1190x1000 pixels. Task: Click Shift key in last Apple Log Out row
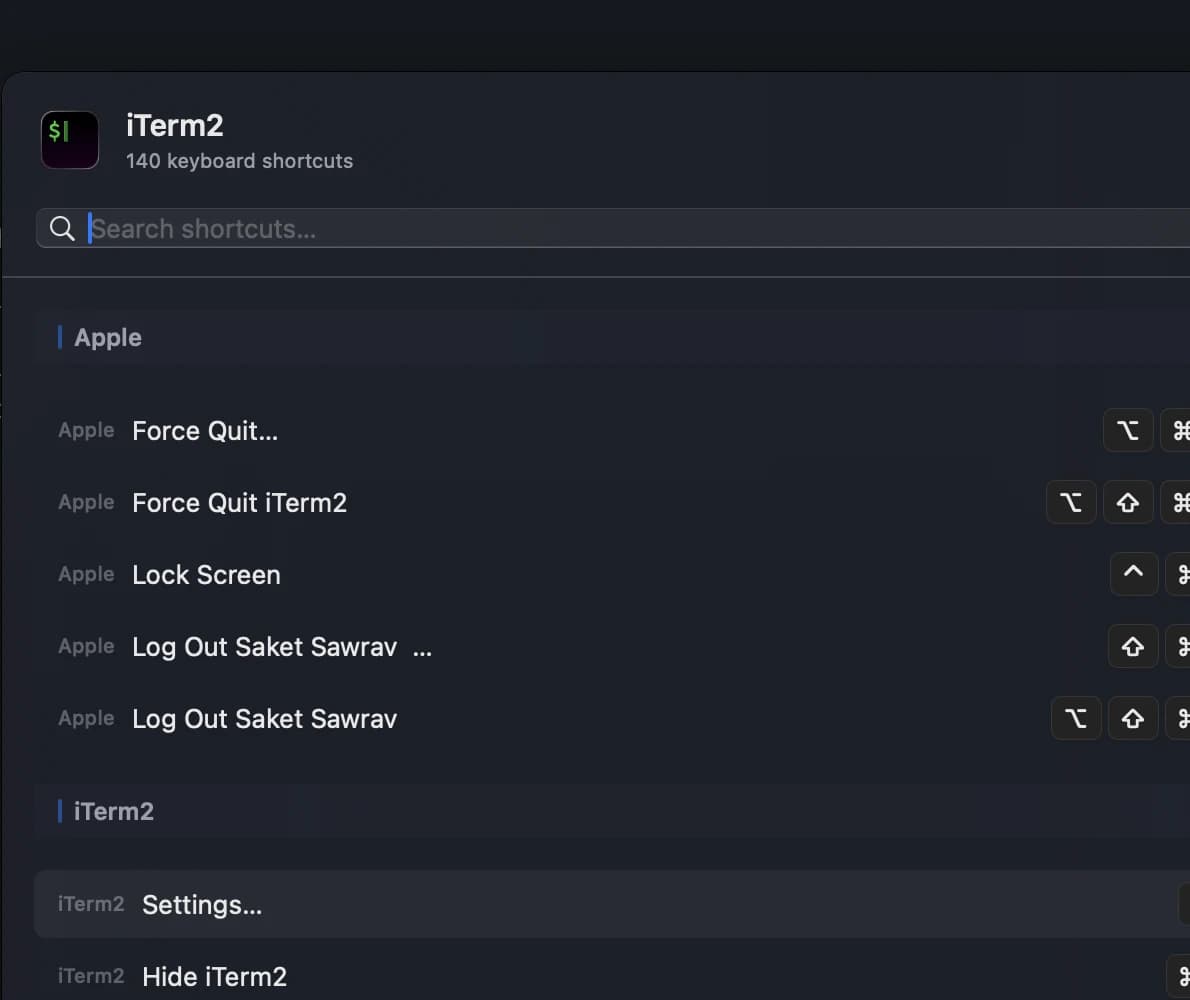pos(1133,719)
